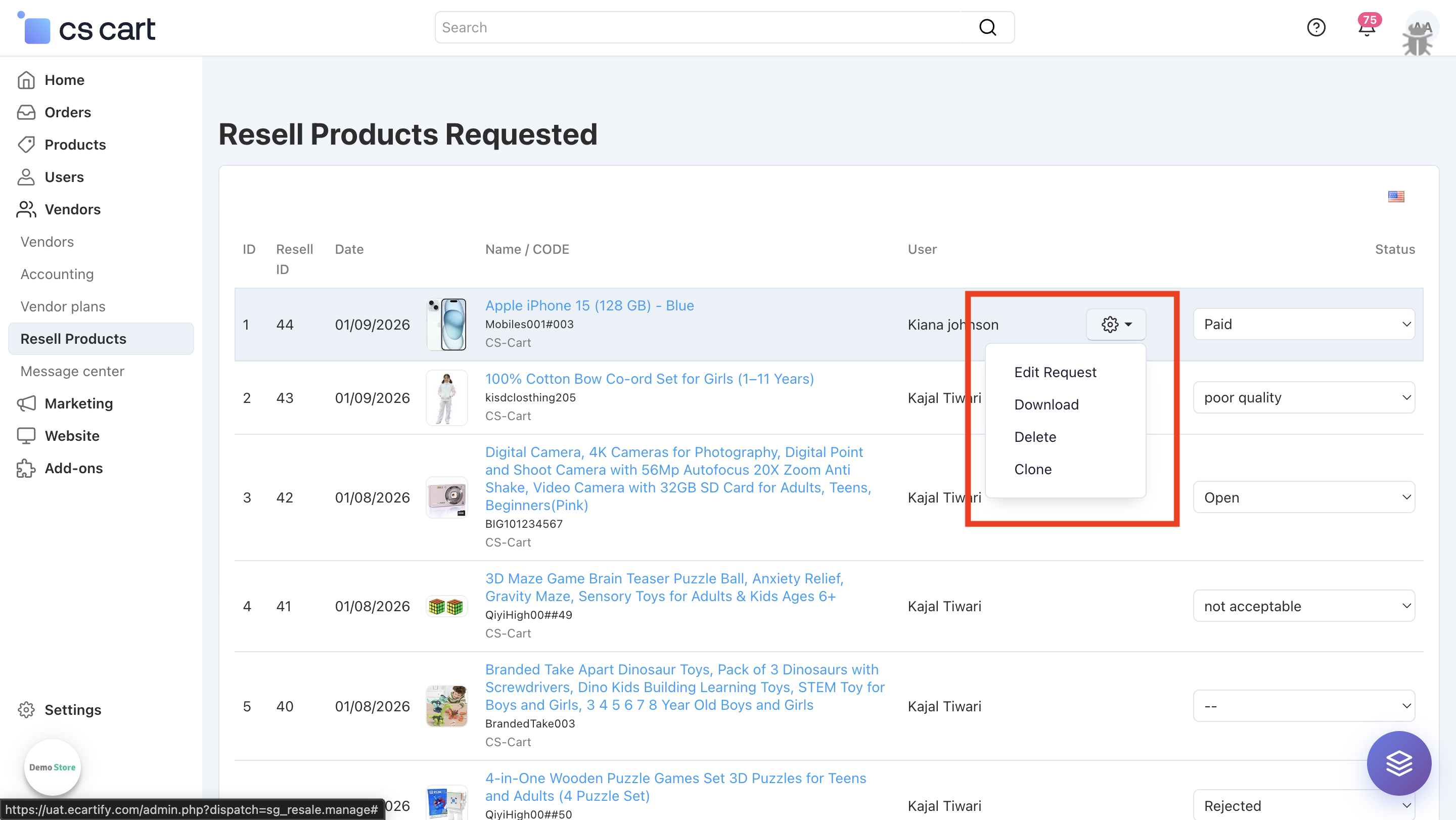Open the help question mark icon
This screenshot has width=1456, height=820.
click(x=1316, y=27)
